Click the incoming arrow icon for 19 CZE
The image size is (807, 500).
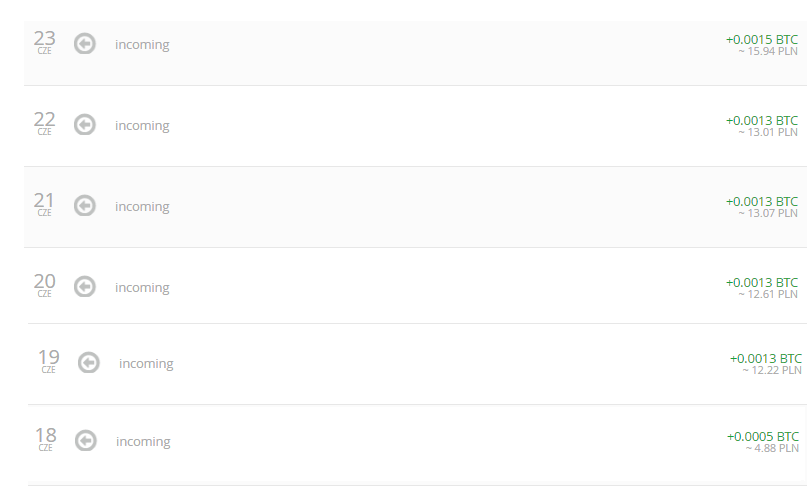(x=89, y=363)
